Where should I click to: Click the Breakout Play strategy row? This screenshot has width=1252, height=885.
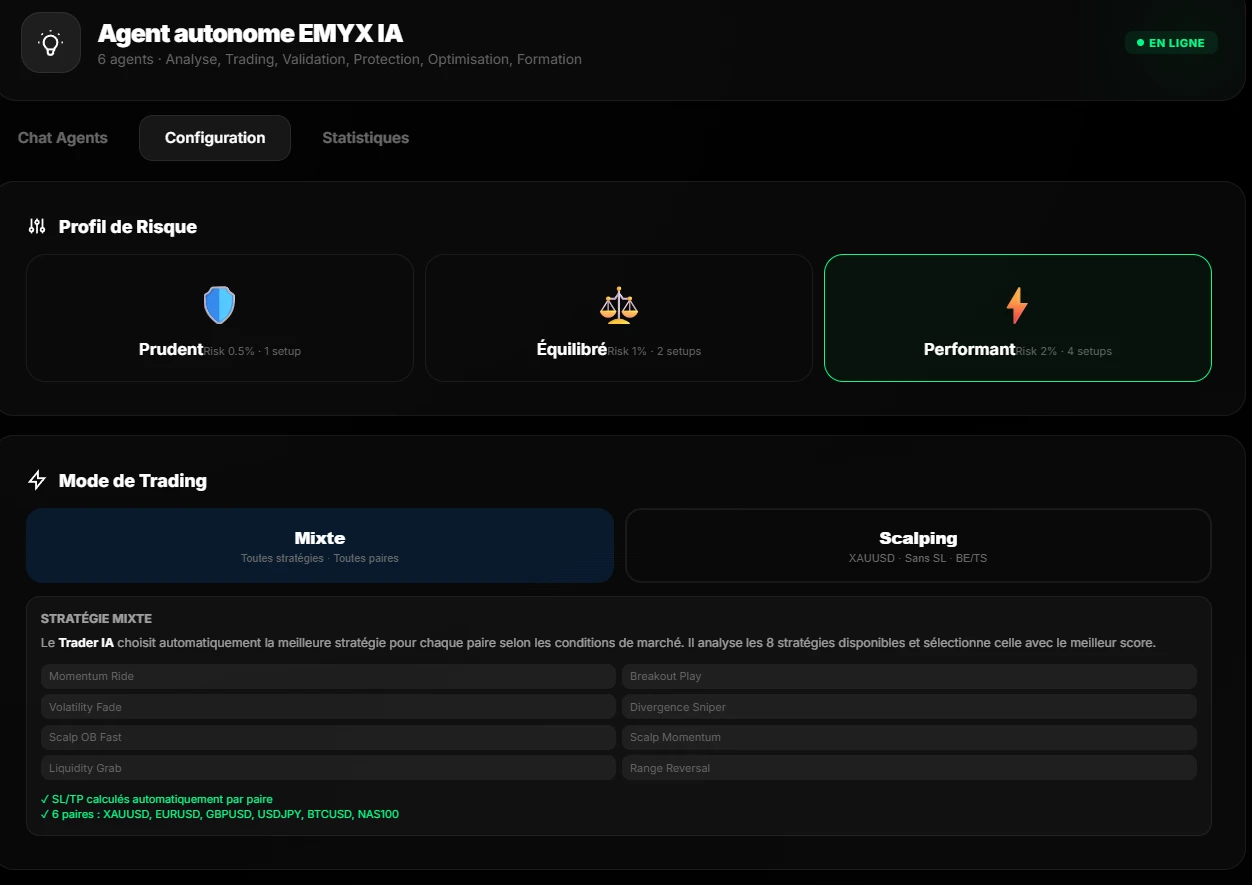pos(909,676)
